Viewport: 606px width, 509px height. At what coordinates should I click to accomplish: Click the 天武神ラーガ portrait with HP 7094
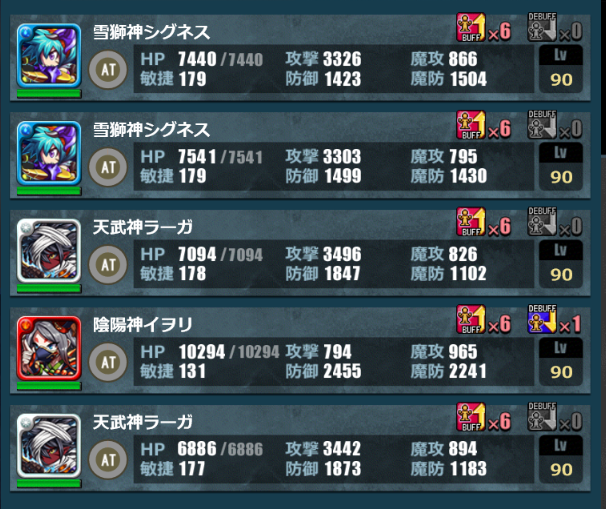pos(49,251)
